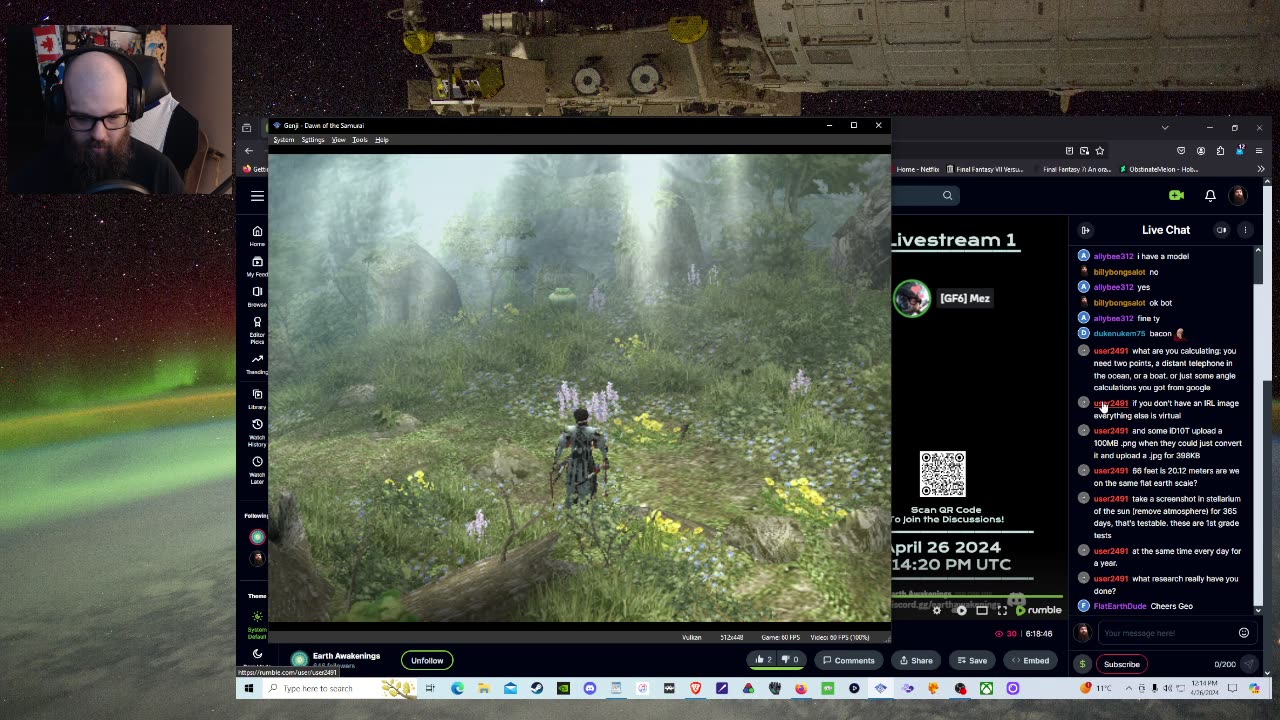
Task: Click the Rumble video progress bar
Action: (x=977, y=597)
